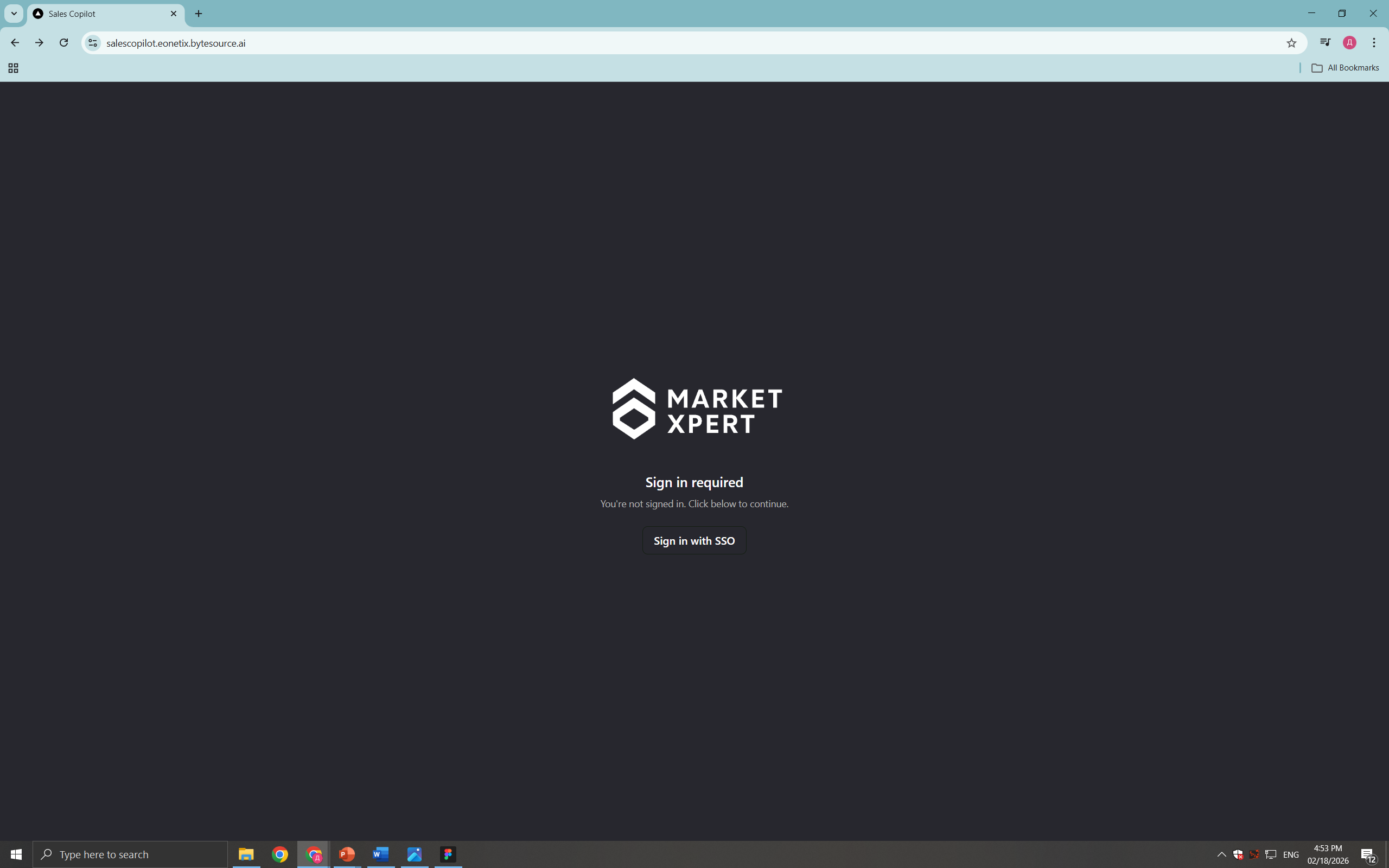
Task: Click the Market Xpert logo
Action: [x=696, y=408]
